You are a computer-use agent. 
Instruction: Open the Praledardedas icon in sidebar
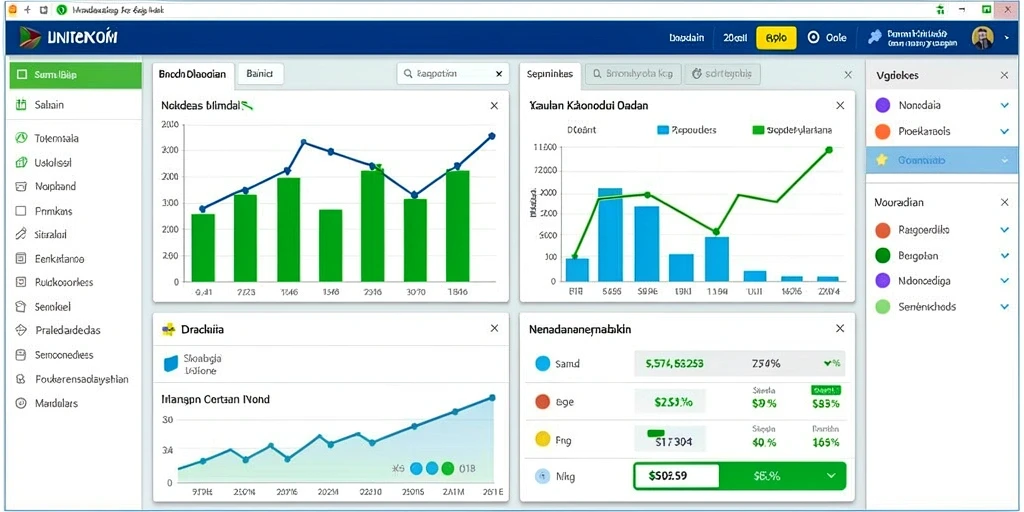click(x=21, y=330)
